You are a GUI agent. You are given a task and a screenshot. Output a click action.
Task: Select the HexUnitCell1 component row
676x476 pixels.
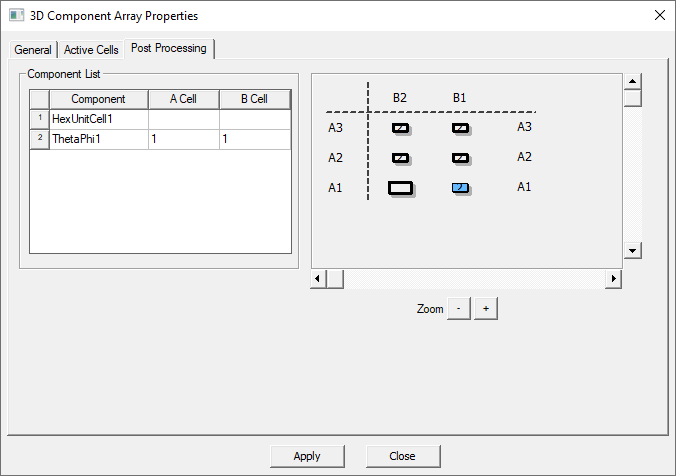coord(98,119)
